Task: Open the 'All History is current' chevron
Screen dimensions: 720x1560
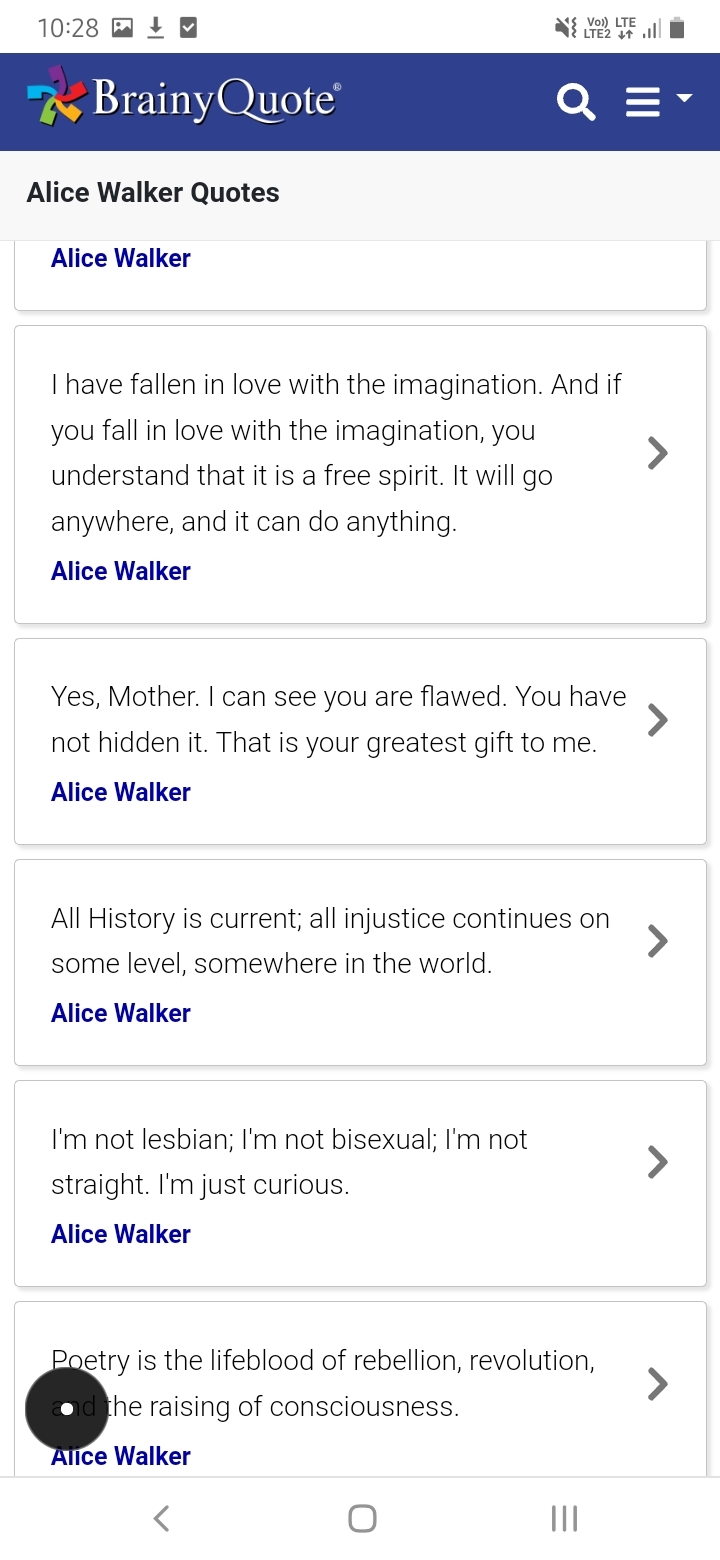Action: [x=657, y=940]
